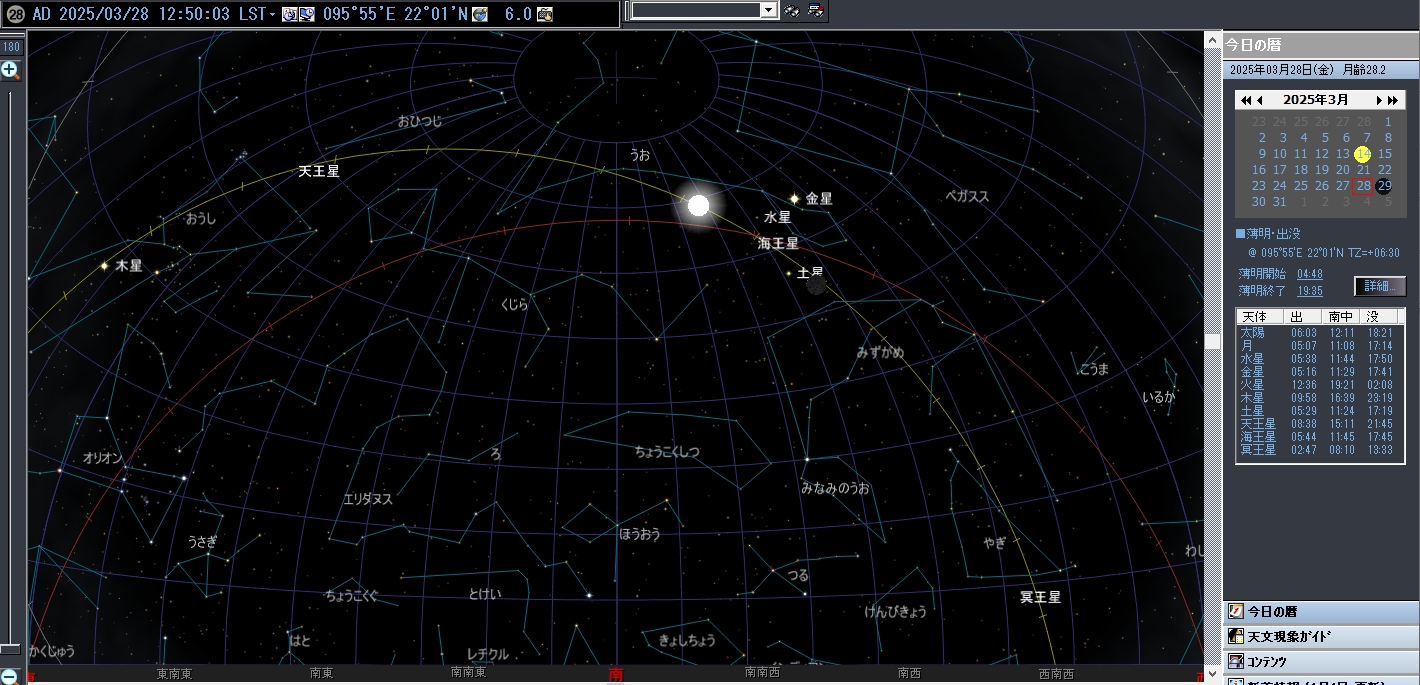Open the 今日の暦 panel tab
This screenshot has width=1420, height=685.
1321,611
